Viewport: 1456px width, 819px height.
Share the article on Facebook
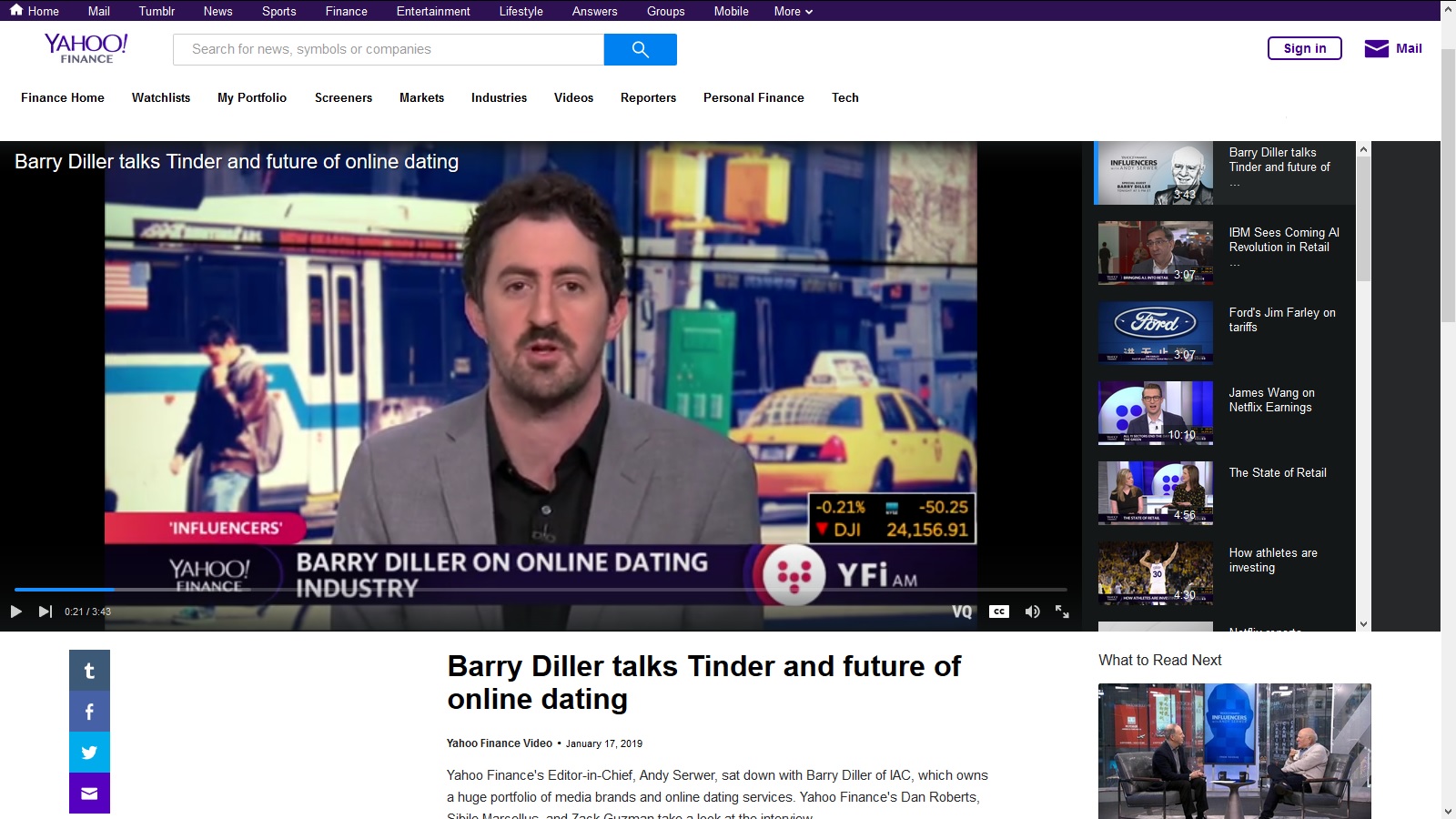tap(89, 712)
